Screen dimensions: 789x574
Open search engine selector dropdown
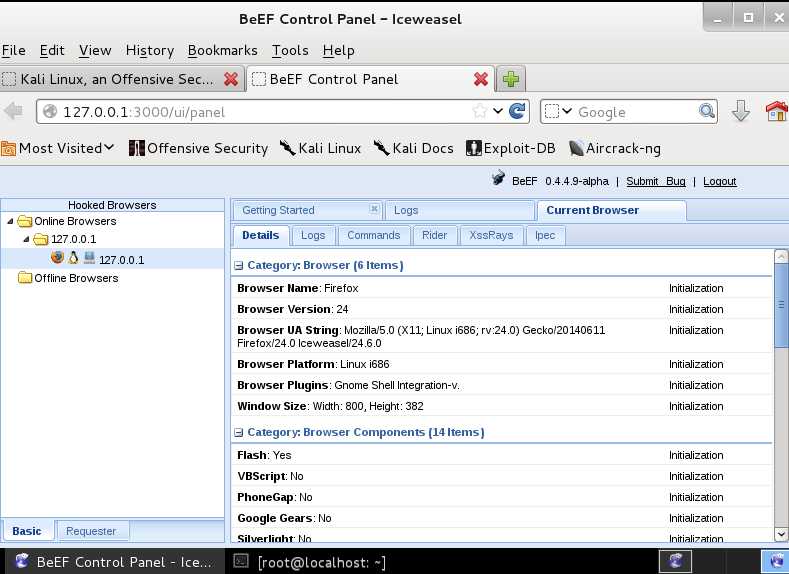(x=558, y=111)
